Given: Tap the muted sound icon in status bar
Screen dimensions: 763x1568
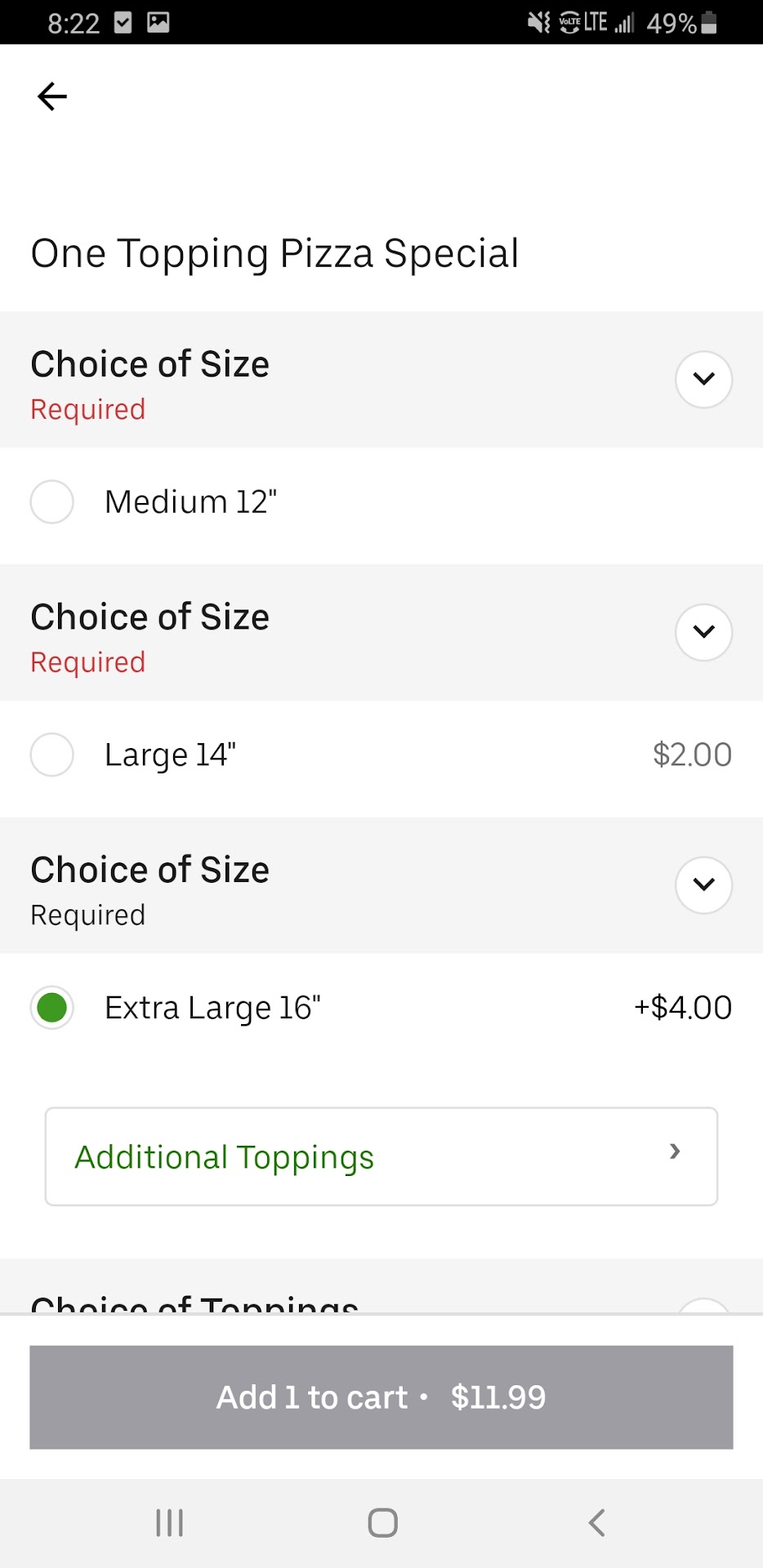Looking at the screenshot, I should coord(539,22).
